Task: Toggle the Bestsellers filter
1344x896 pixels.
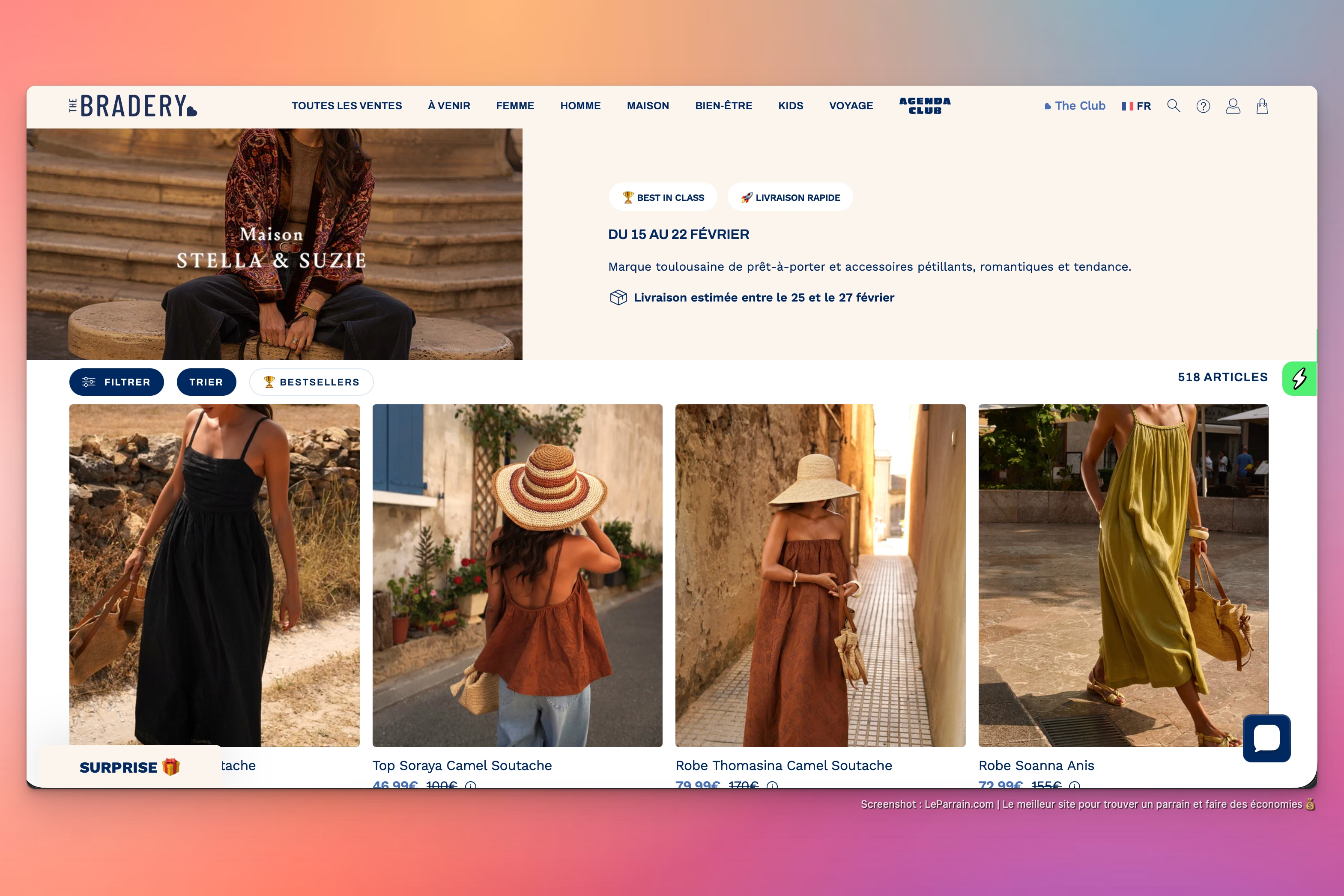Action: click(x=311, y=382)
